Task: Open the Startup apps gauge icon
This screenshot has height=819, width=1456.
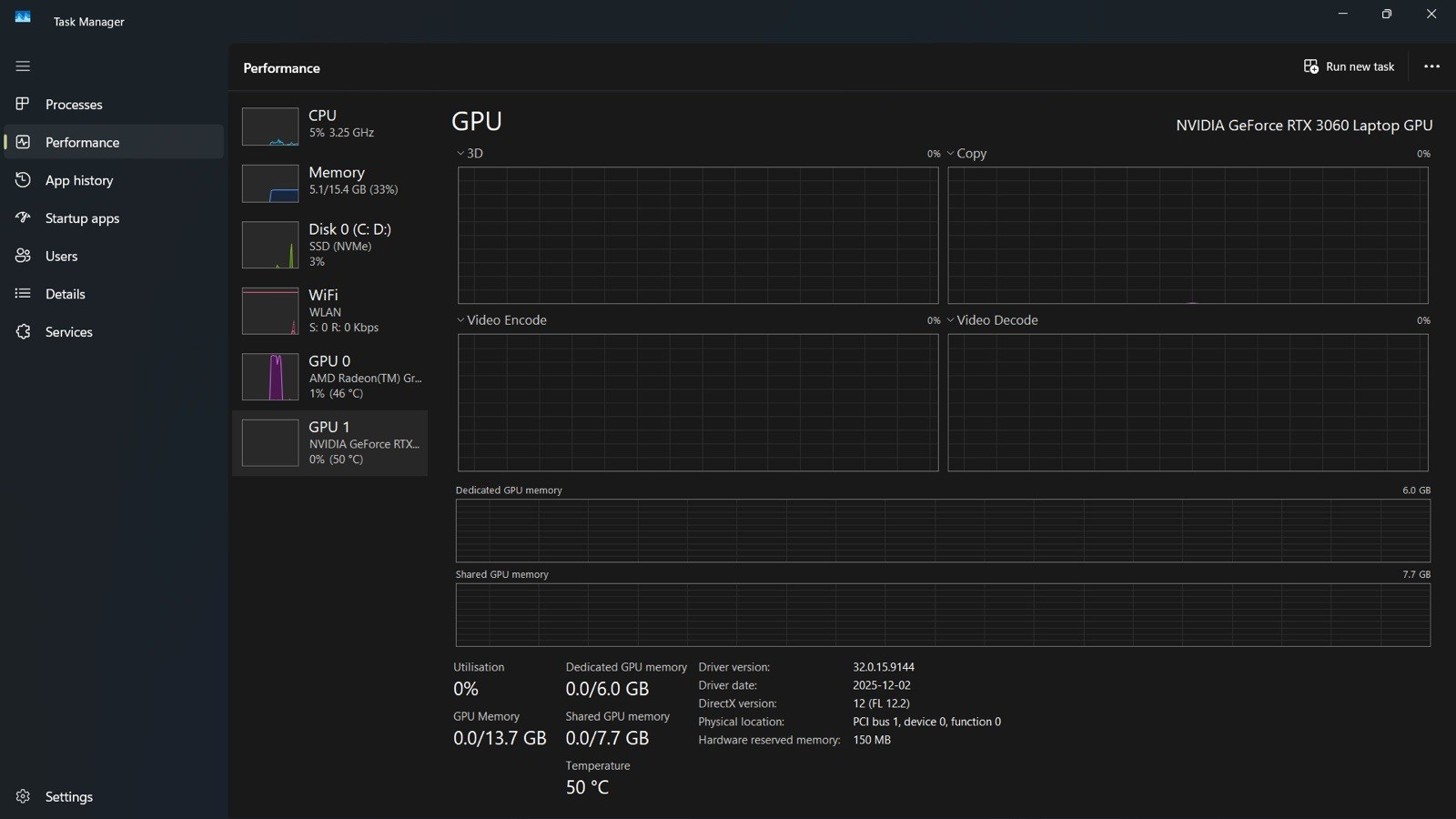Action: [x=23, y=217]
